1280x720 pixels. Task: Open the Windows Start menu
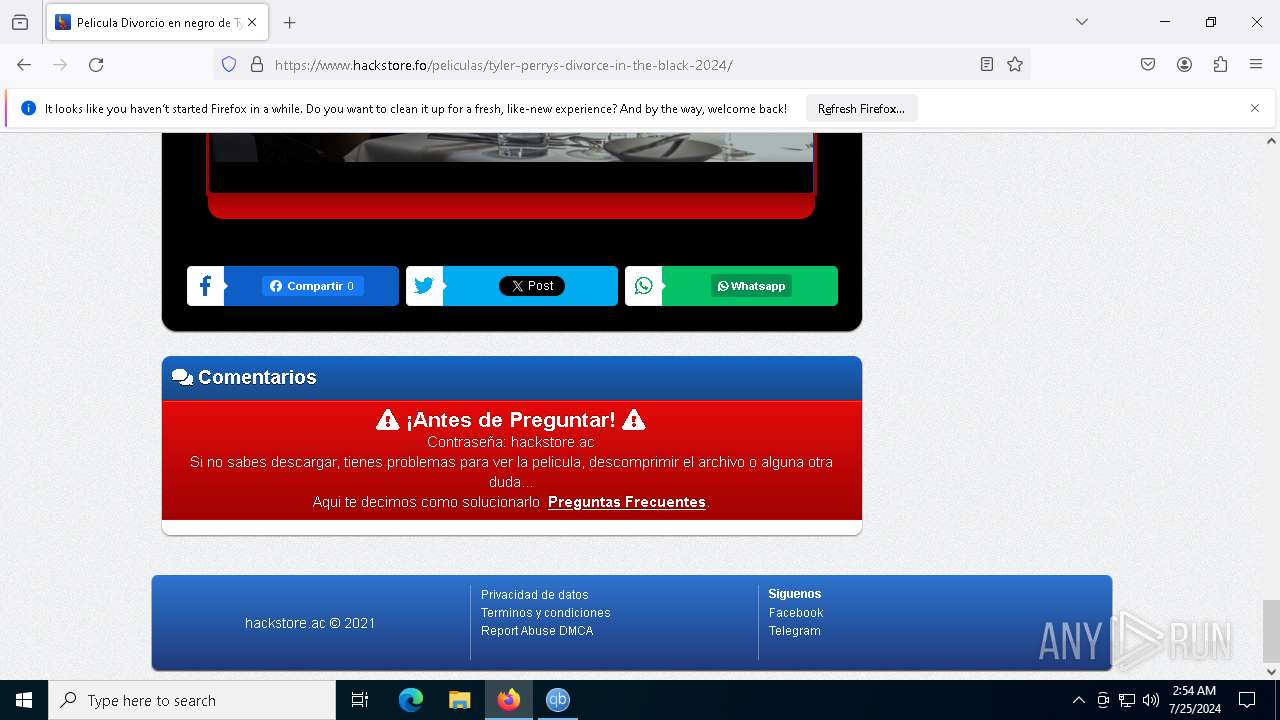click(24, 700)
